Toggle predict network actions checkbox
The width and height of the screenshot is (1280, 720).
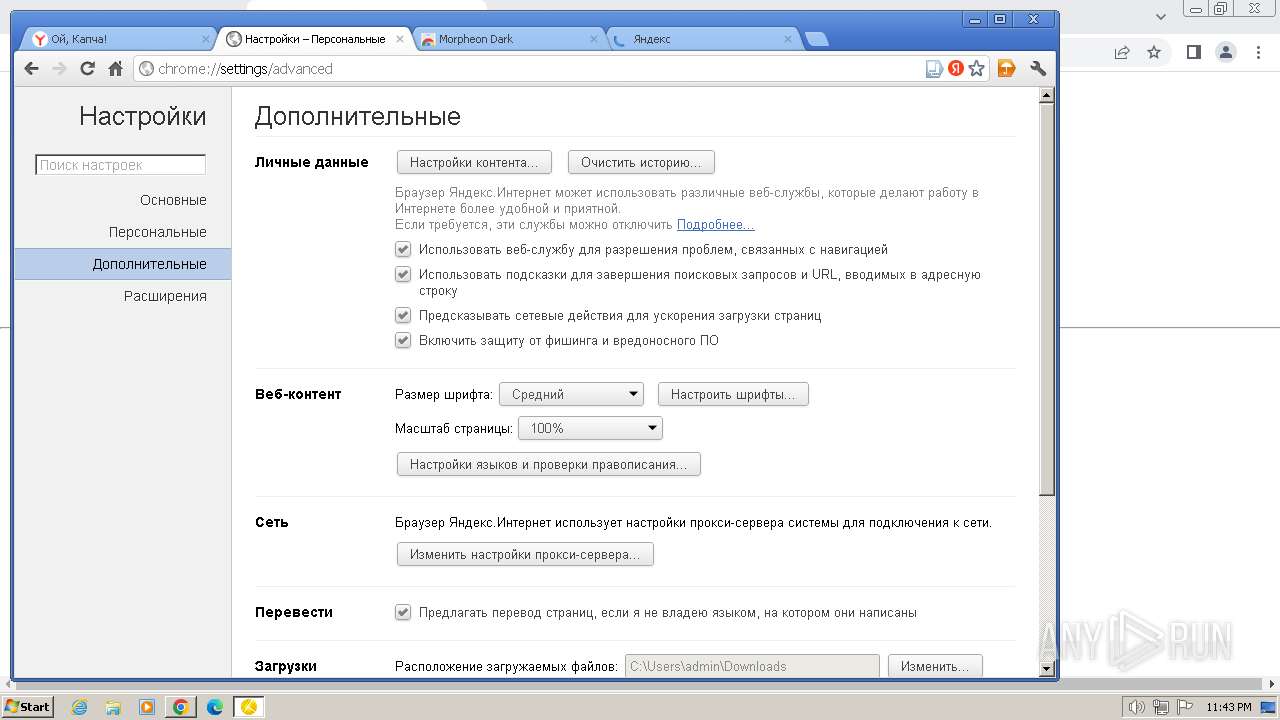(x=403, y=315)
